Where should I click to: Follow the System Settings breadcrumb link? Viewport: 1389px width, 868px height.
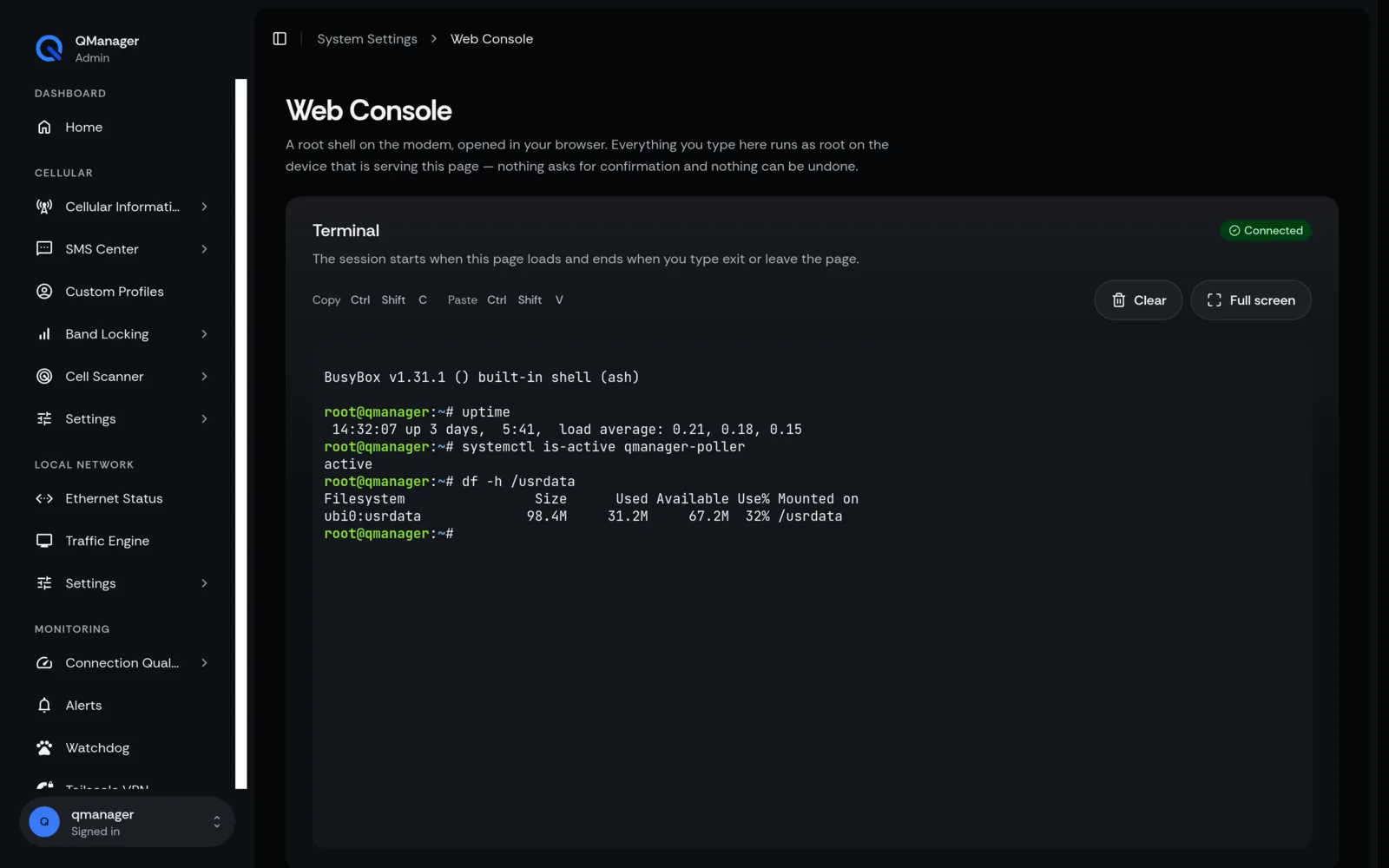tap(367, 39)
